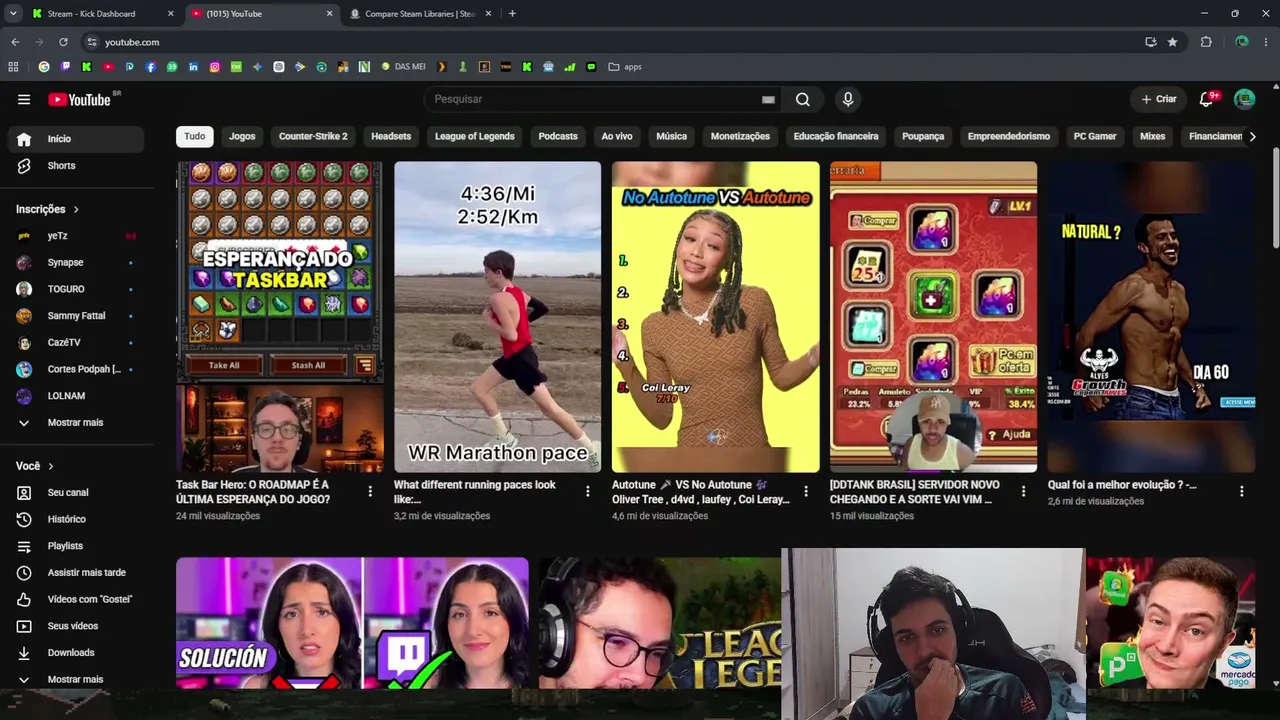Viewport: 1280px width, 720px height.
Task: Open options for Task Bar Hero video
Action: coord(370,491)
